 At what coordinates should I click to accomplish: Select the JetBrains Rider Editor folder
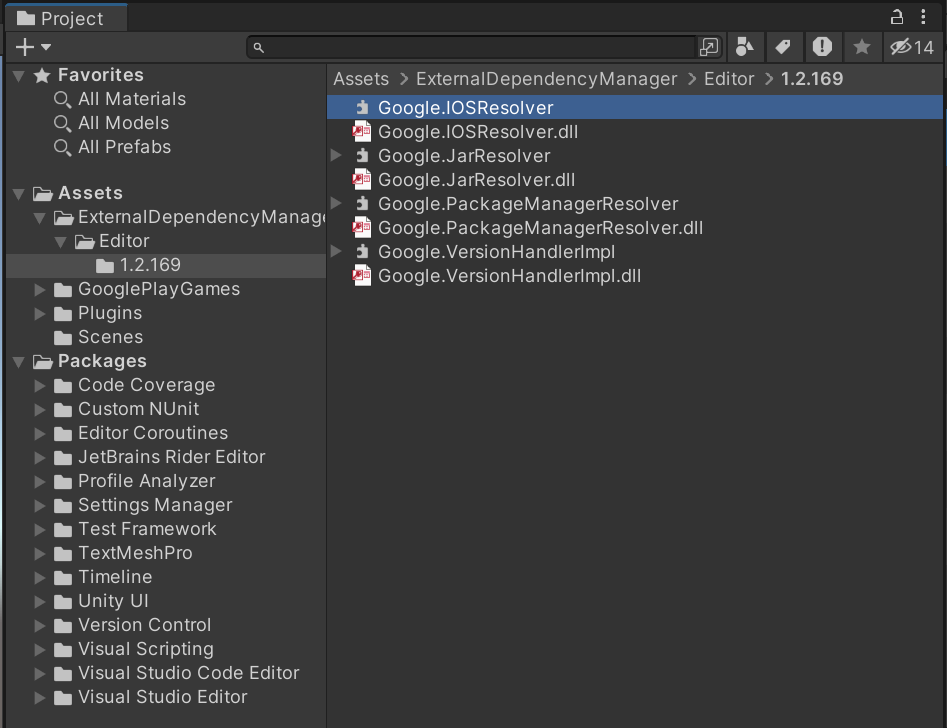coord(172,457)
